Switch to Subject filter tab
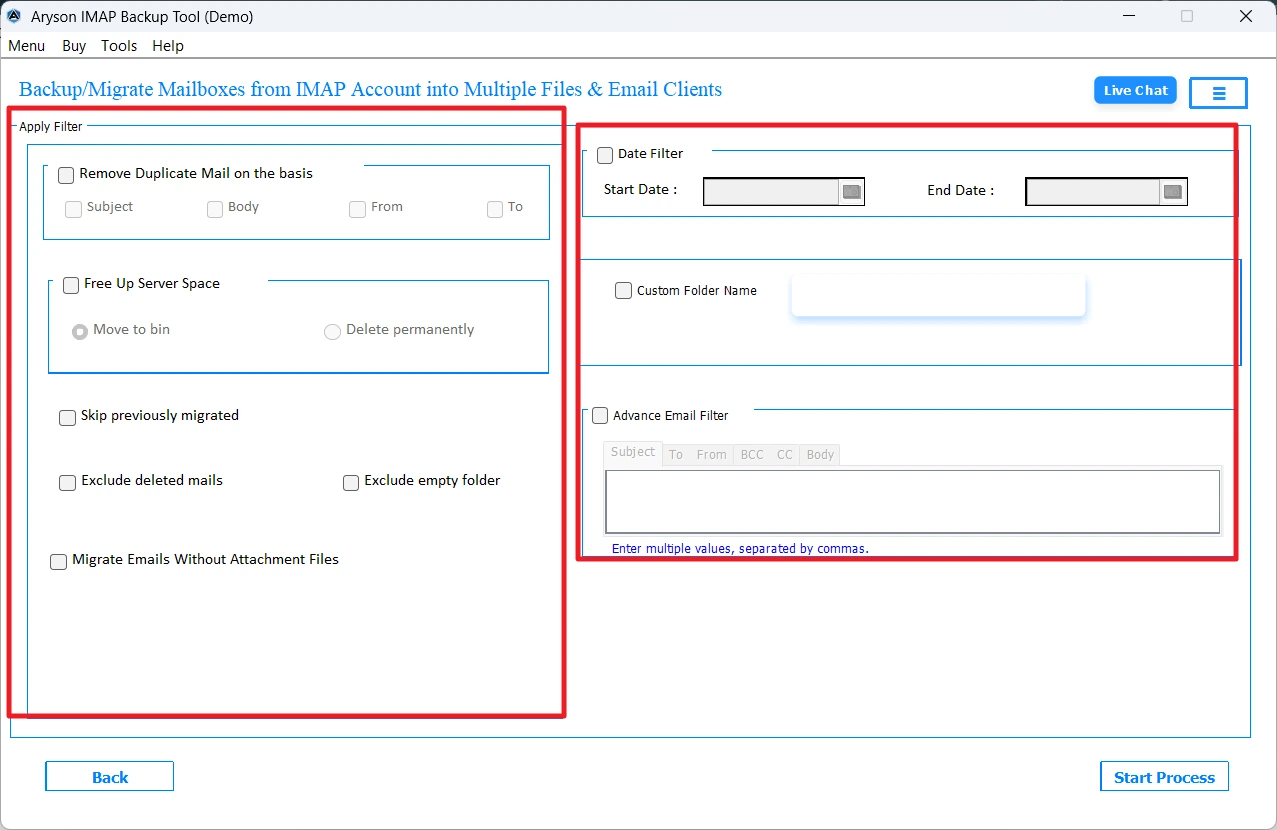This screenshot has width=1277, height=830. tap(633, 452)
